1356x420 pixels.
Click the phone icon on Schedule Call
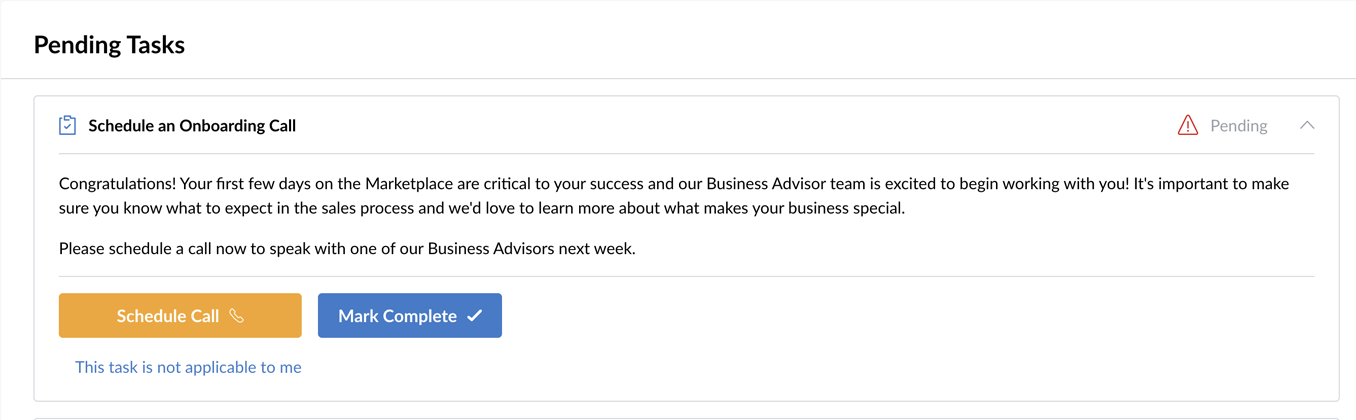coord(236,315)
